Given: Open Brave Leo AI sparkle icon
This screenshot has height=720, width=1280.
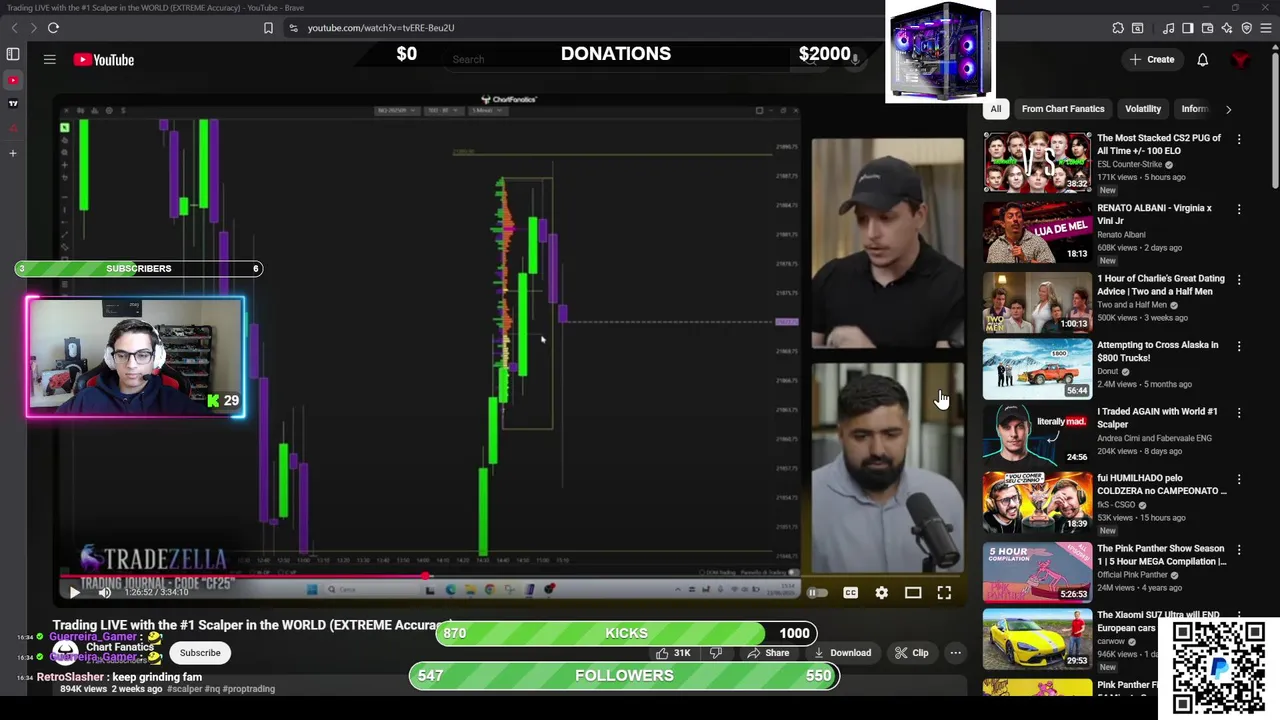Looking at the screenshot, I should pos(1227,28).
